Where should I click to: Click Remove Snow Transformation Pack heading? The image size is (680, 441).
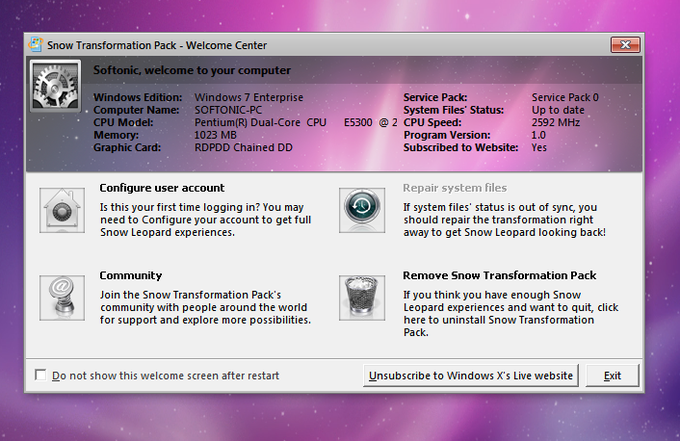500,276
